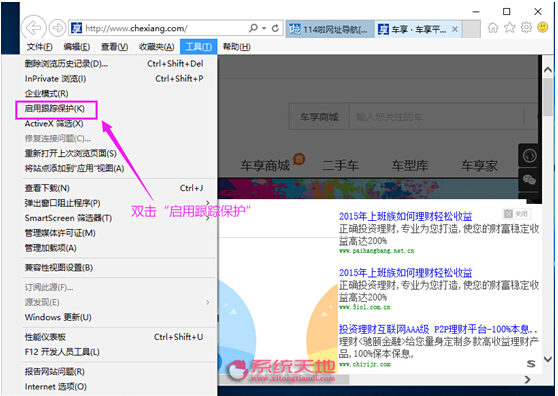Click the 车享商城 search category box
558x396 pixels.
coord(319,117)
